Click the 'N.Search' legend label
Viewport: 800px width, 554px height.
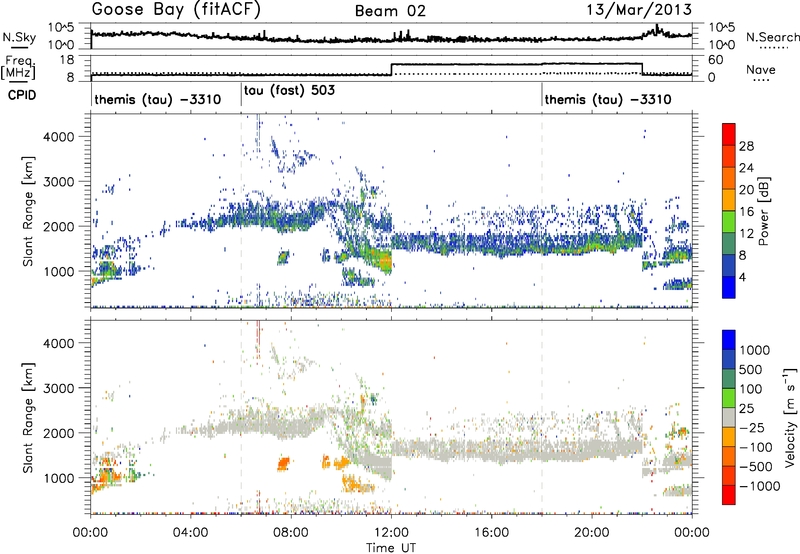click(x=772, y=37)
